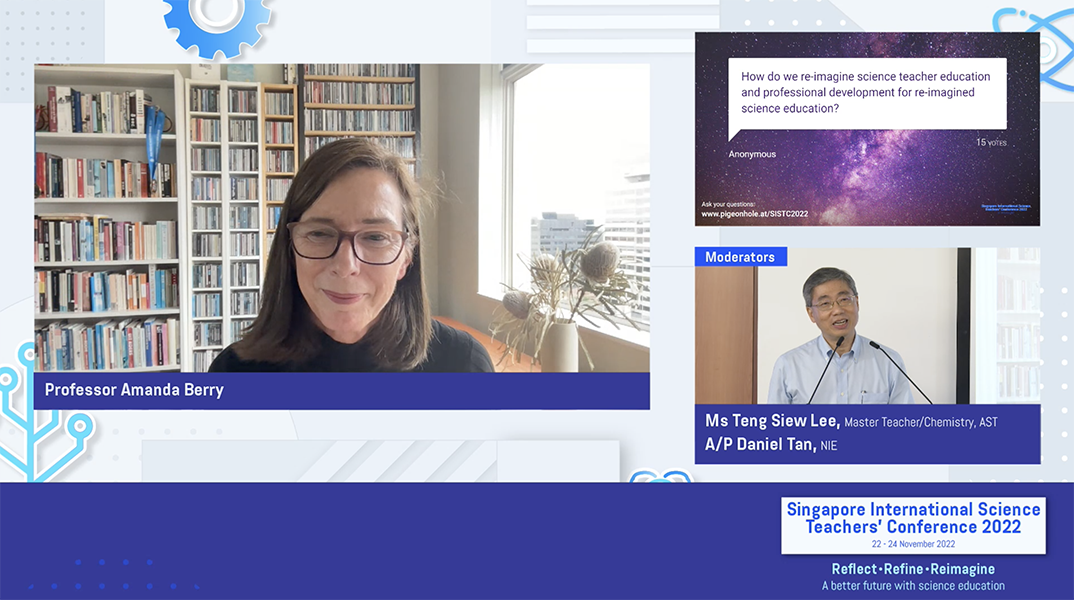
Task: Click Professor Amanda Berry's video feed
Action: pyautogui.click(x=342, y=218)
